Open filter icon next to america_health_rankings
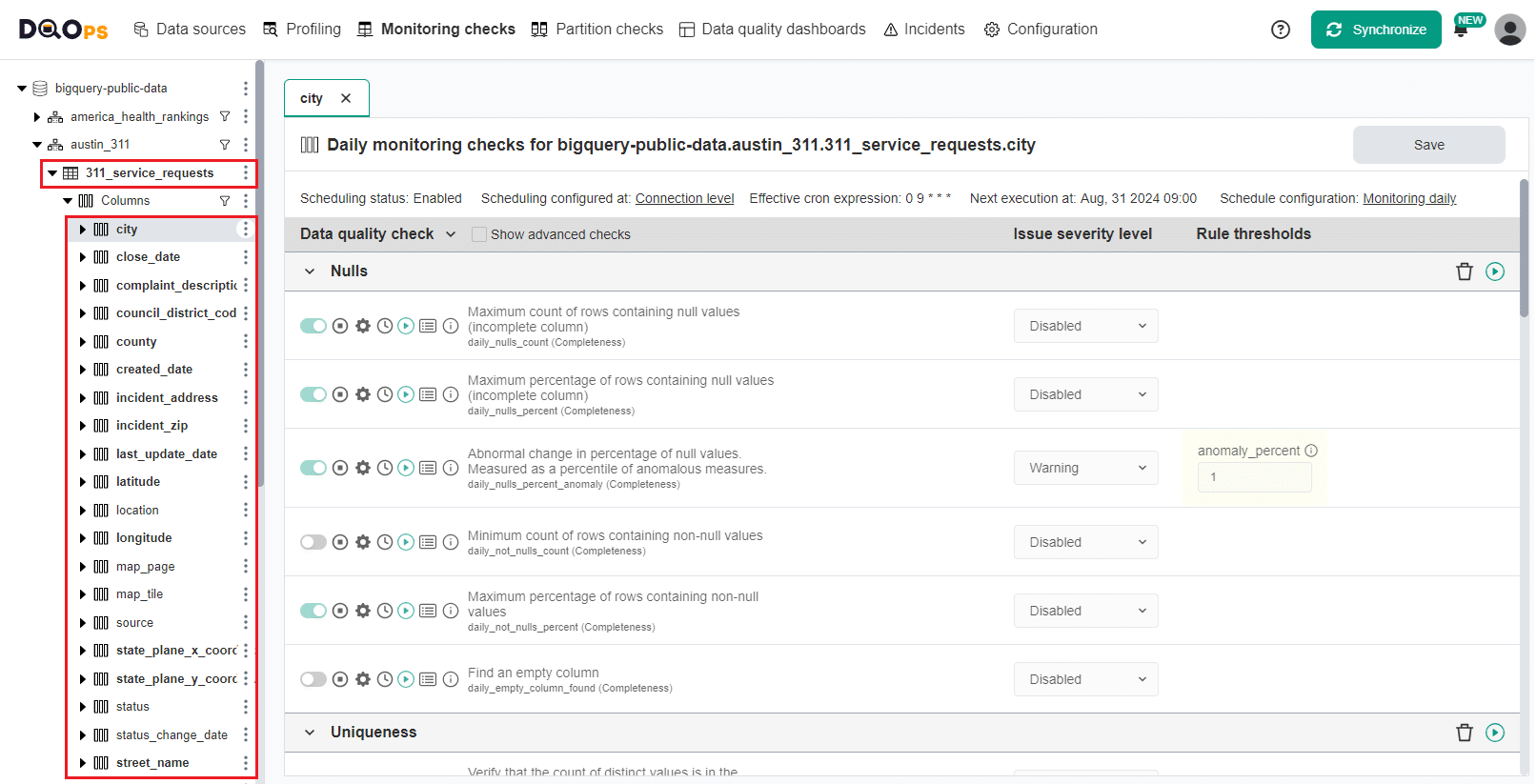1536x784 pixels. point(225,116)
